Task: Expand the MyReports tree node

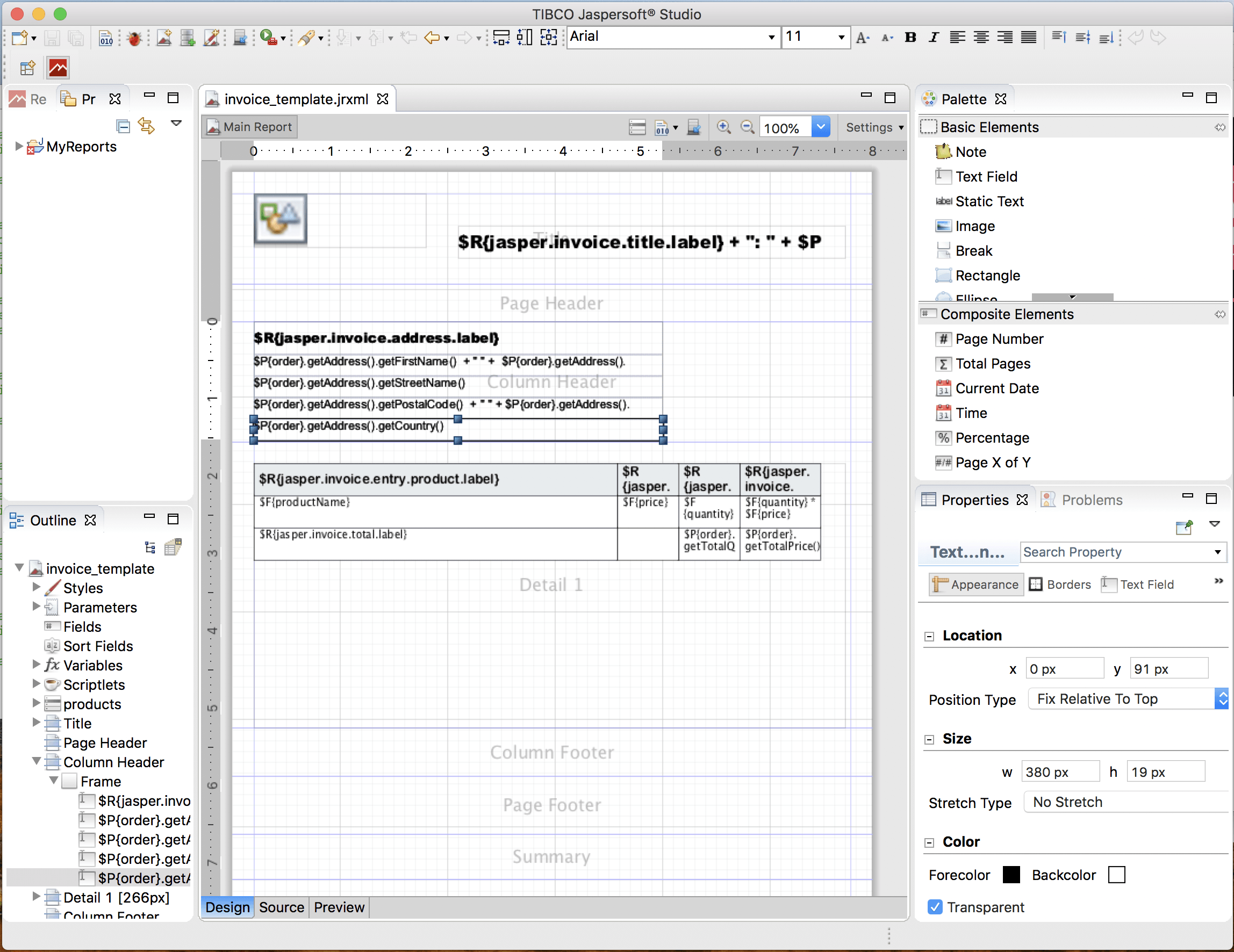Action: pos(19,146)
